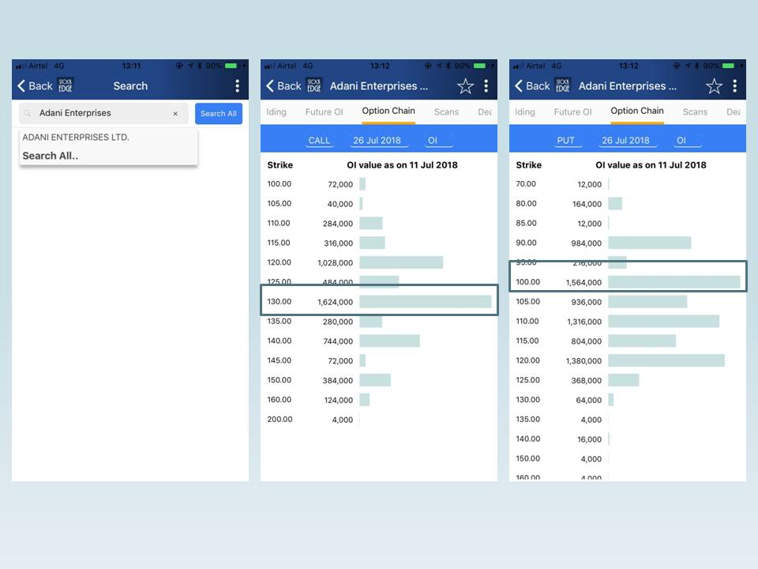Click PUT OI value 984,000

click(586, 243)
